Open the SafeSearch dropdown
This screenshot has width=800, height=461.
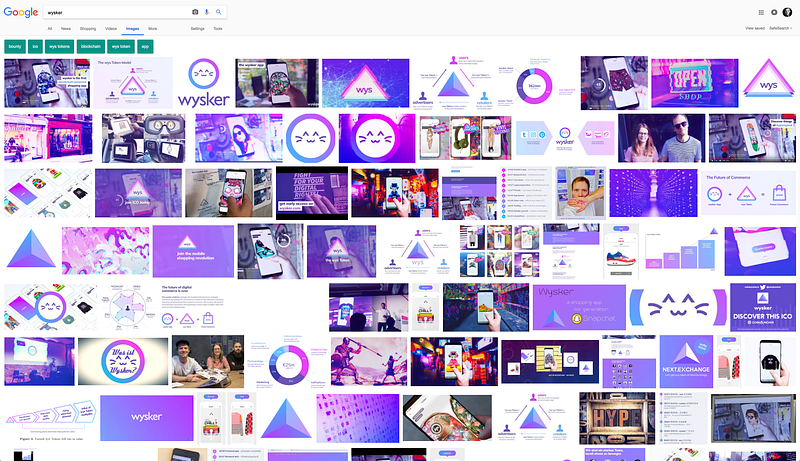click(781, 29)
